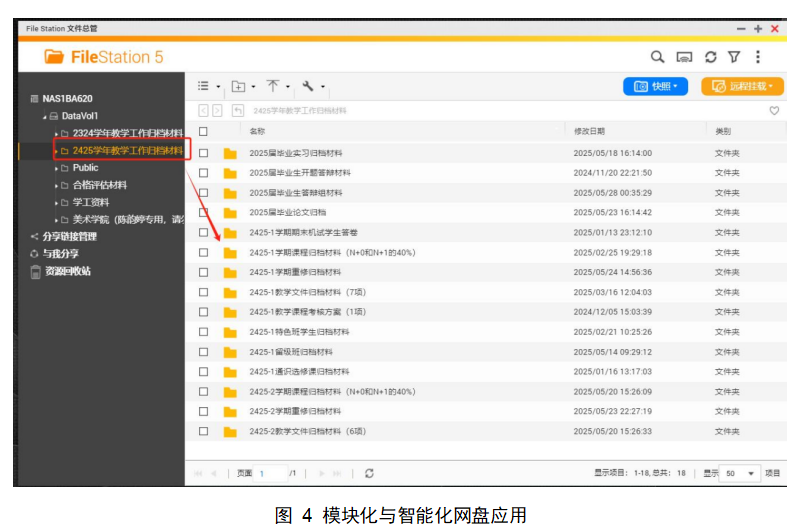This screenshot has width=809, height=524.
Task: Select 2324学年教学工作归档材料 in the tree
Action: pos(127,133)
